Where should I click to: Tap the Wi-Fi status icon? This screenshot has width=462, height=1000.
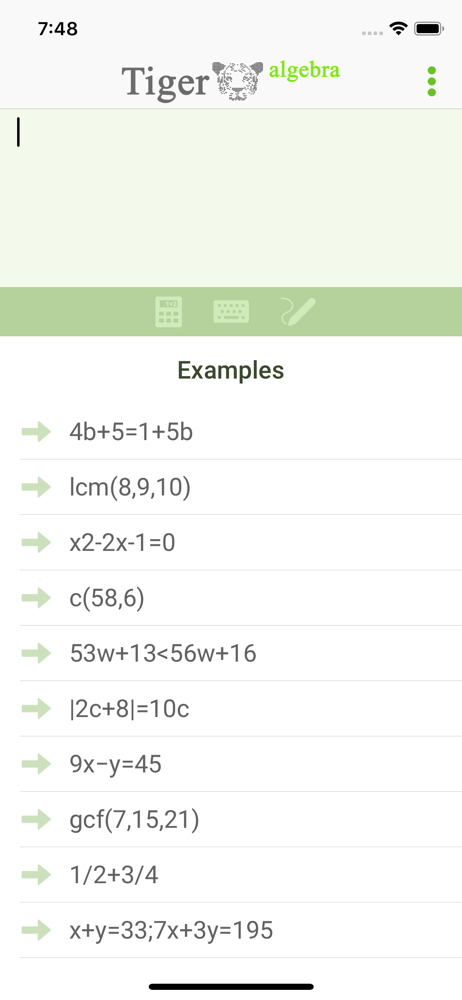point(399,29)
